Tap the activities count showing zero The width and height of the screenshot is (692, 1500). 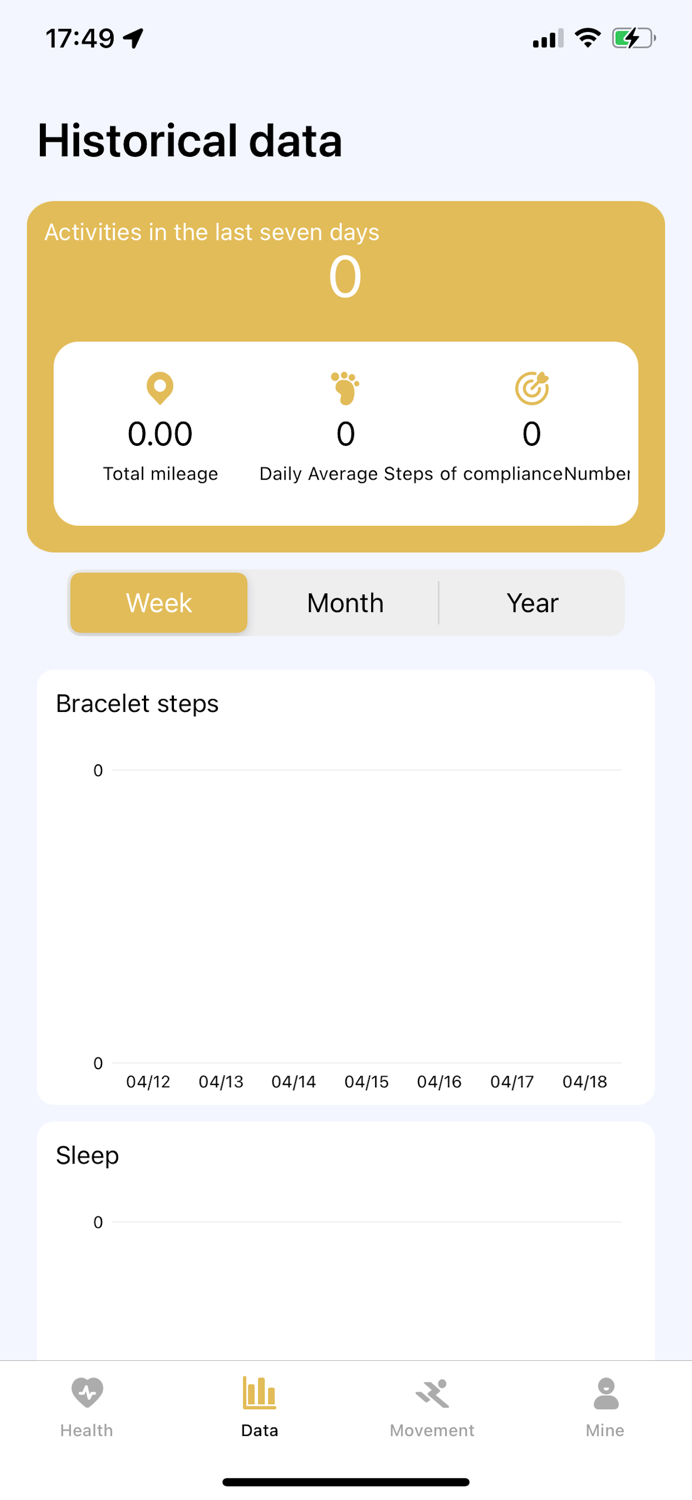(345, 276)
